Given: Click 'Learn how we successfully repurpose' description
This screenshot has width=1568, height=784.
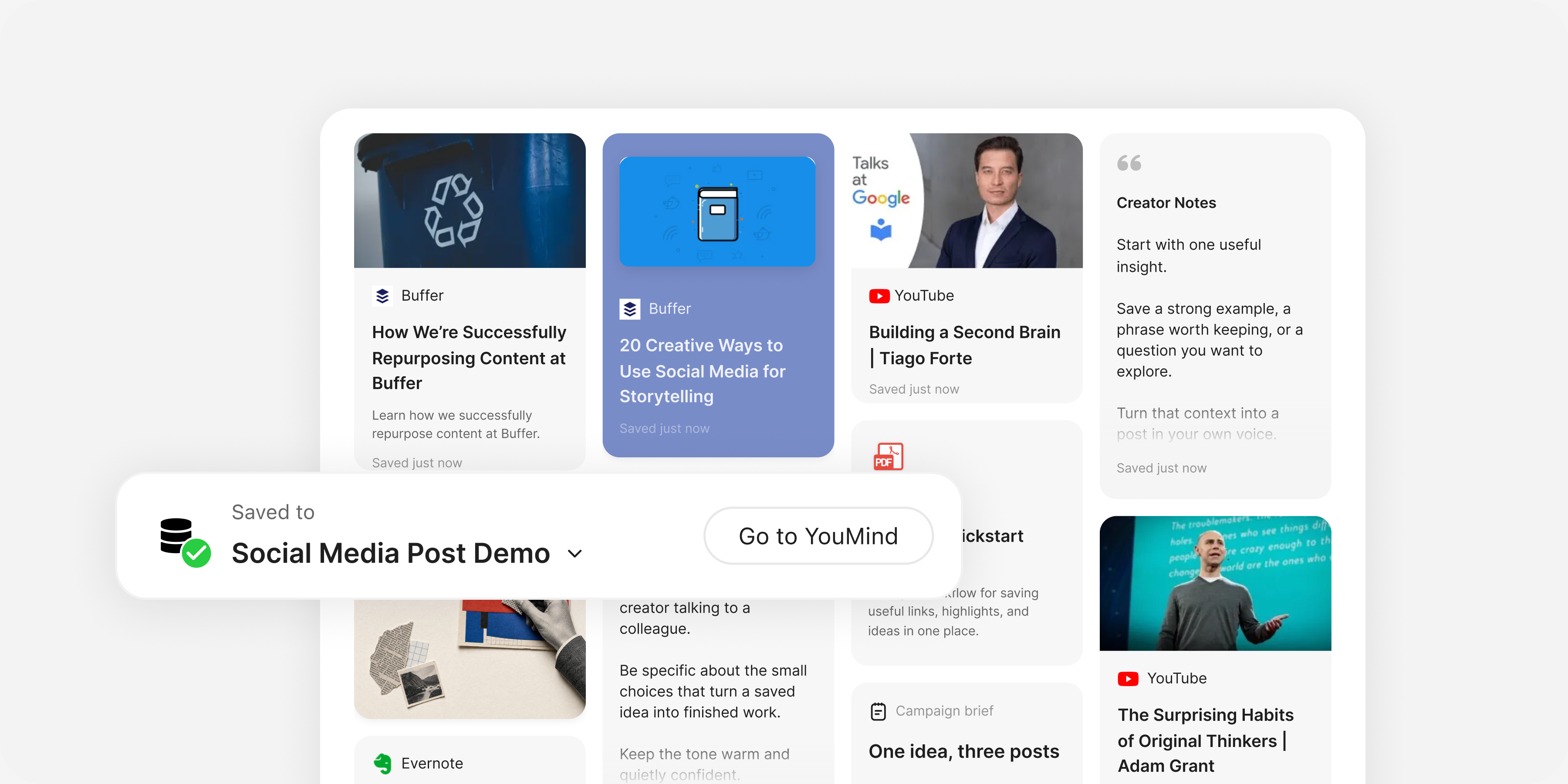Looking at the screenshot, I should [x=455, y=424].
